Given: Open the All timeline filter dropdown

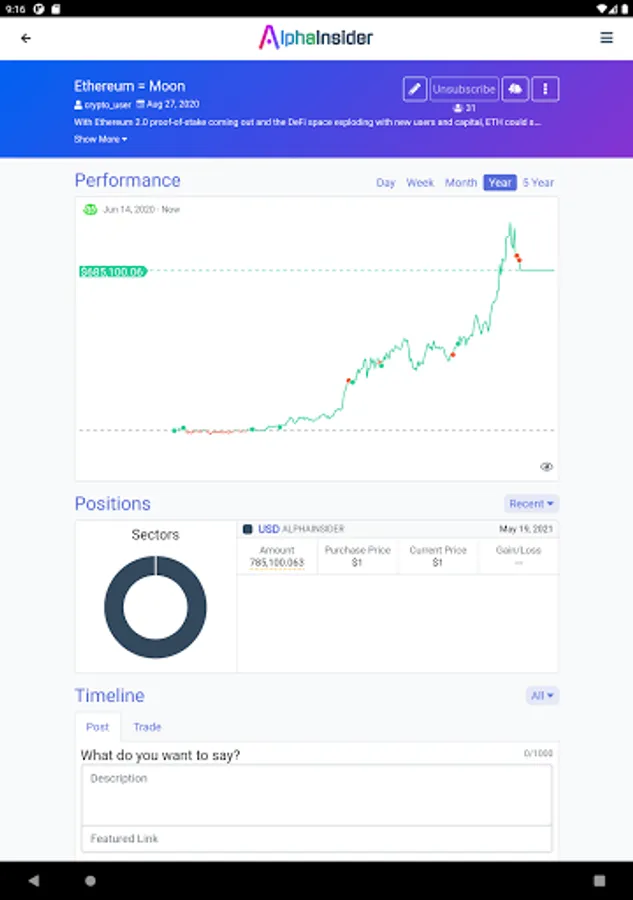Looking at the screenshot, I should pyautogui.click(x=542, y=695).
